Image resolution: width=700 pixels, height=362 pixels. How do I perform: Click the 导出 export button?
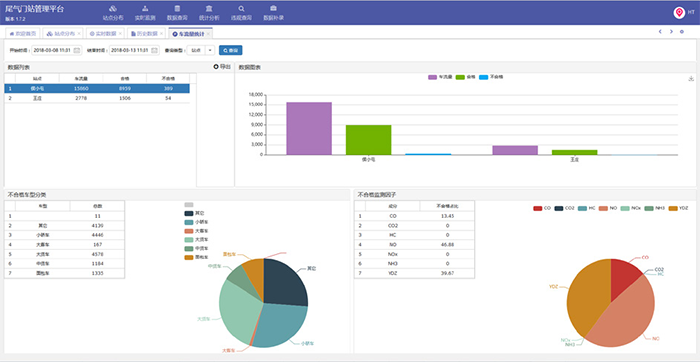(x=222, y=67)
